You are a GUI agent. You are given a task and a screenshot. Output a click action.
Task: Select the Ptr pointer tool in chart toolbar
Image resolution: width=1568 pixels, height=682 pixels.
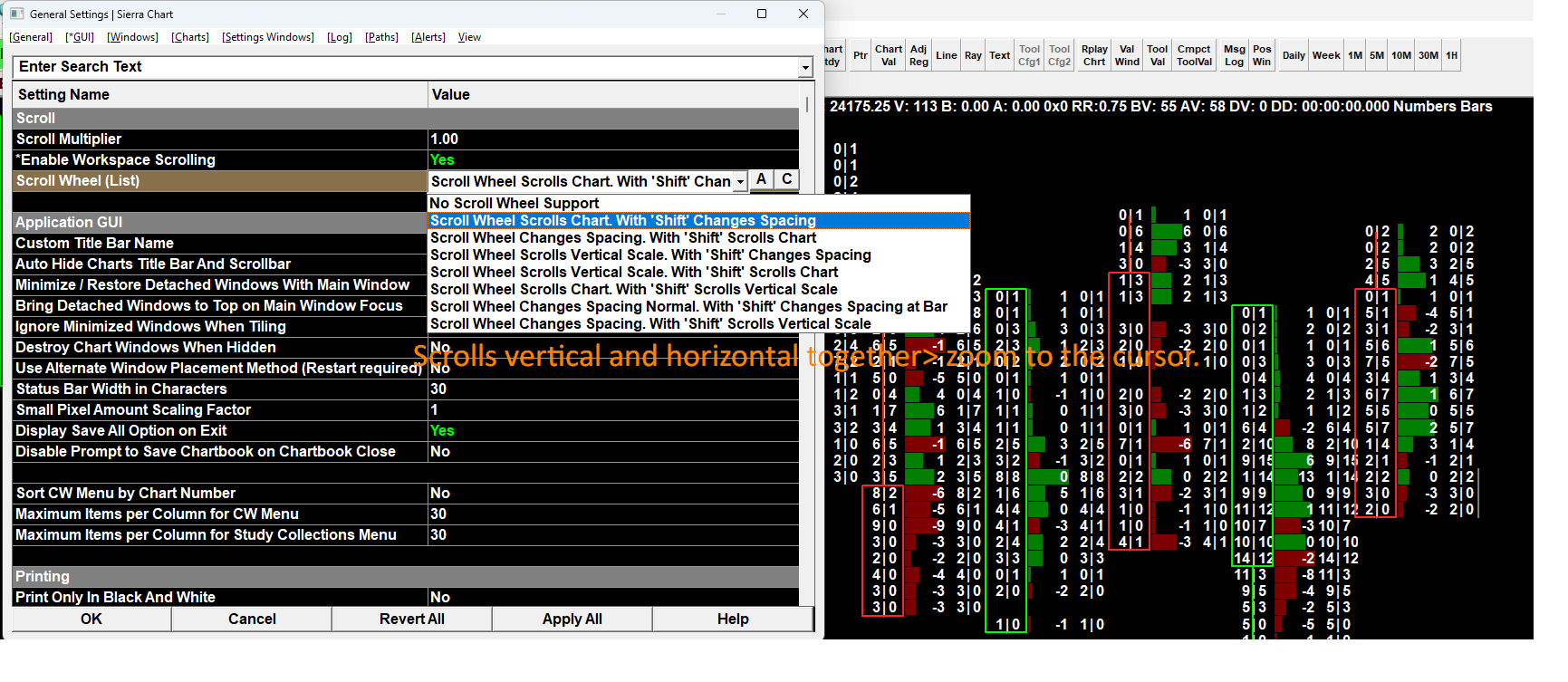tap(861, 55)
